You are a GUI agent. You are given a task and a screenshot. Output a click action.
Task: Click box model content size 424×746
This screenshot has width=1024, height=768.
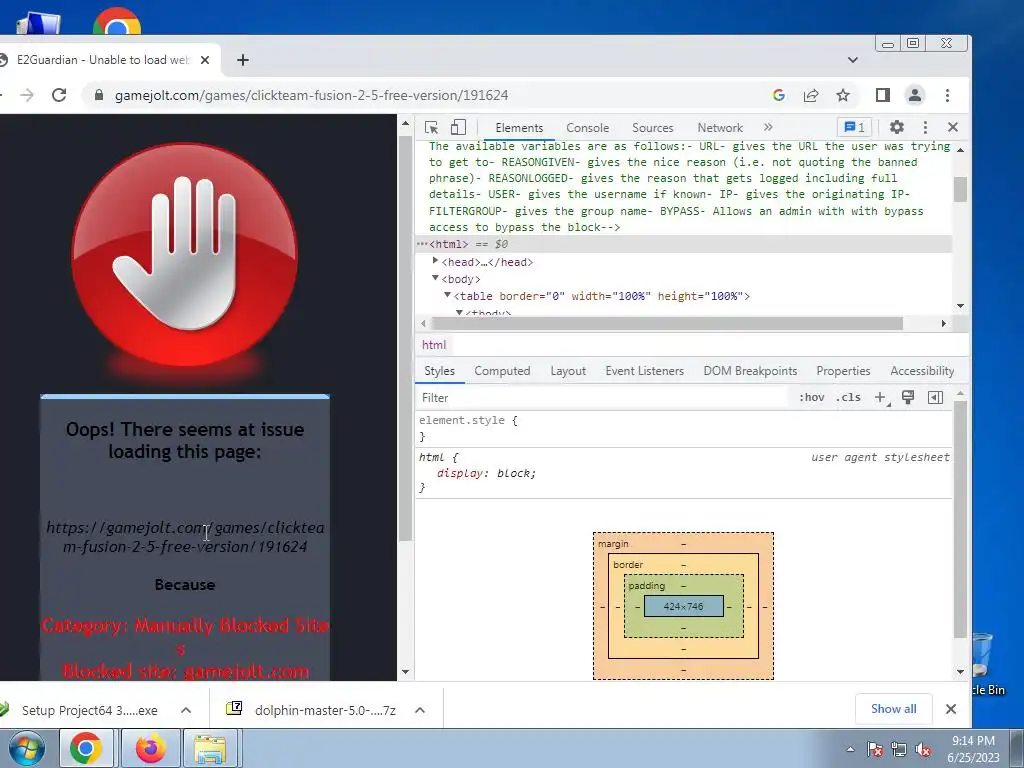point(684,606)
